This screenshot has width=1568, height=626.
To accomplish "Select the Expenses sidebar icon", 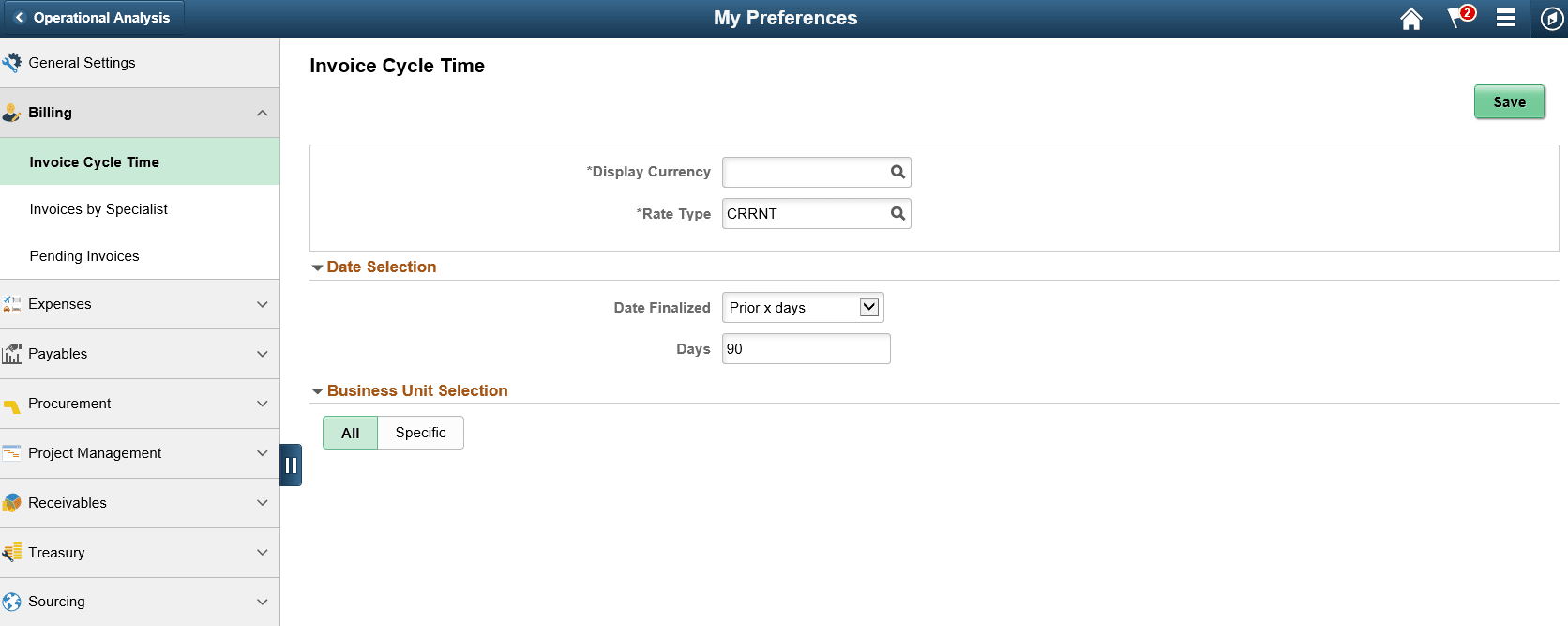I will (13, 303).
